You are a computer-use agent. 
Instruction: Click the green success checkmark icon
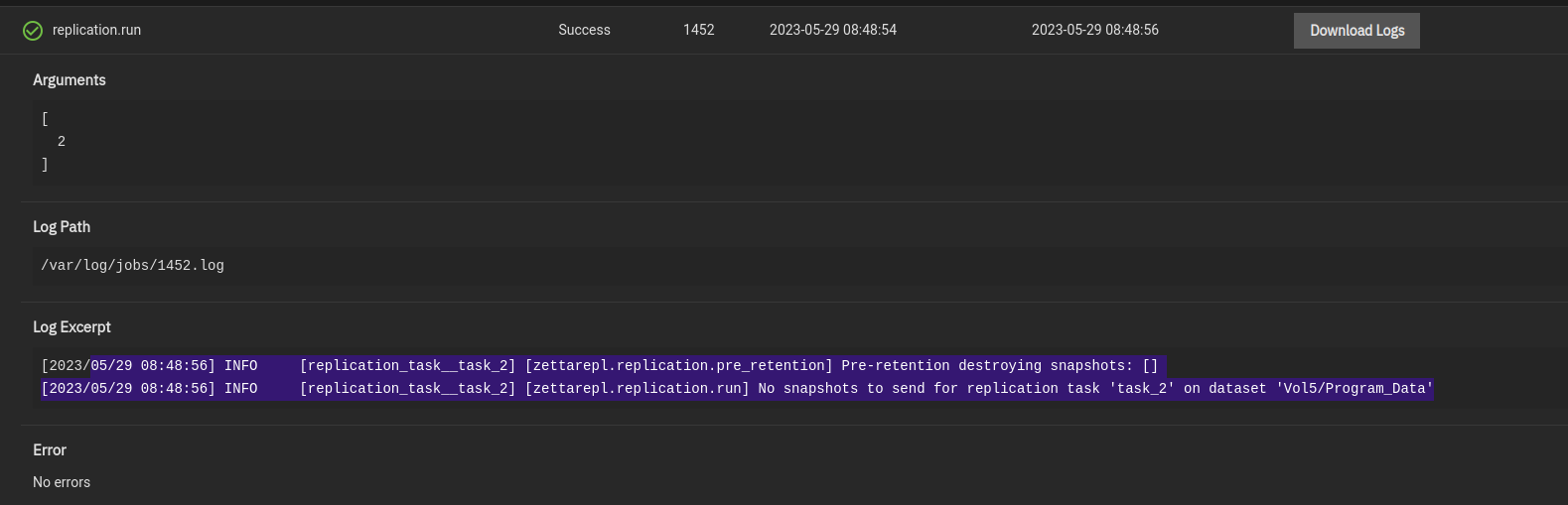tap(33, 31)
